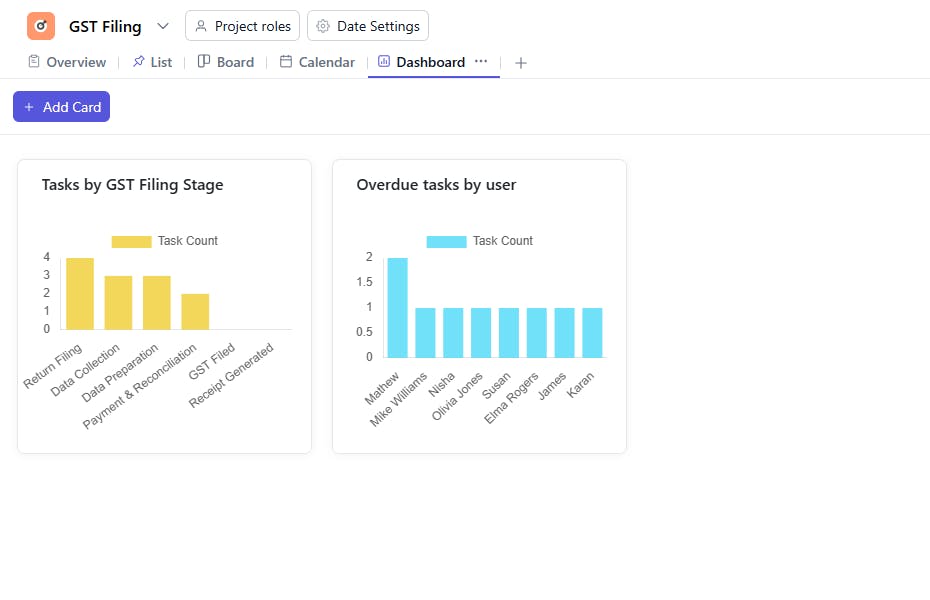930x600 pixels.
Task: Switch to the List tab
Action: [x=160, y=62]
